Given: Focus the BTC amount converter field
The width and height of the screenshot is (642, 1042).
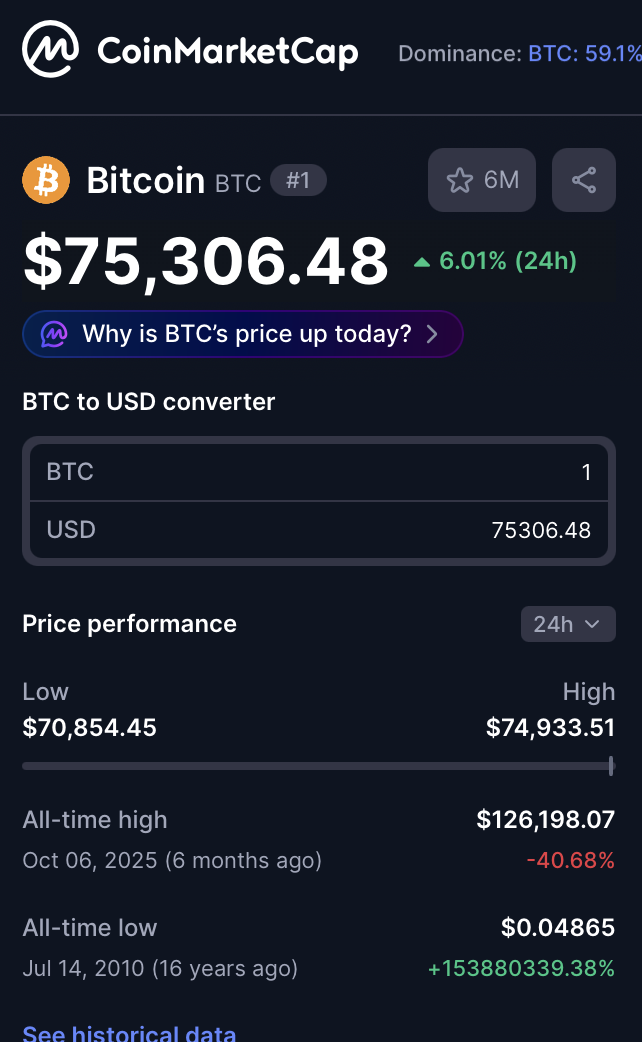Looking at the screenshot, I should pos(319,472).
